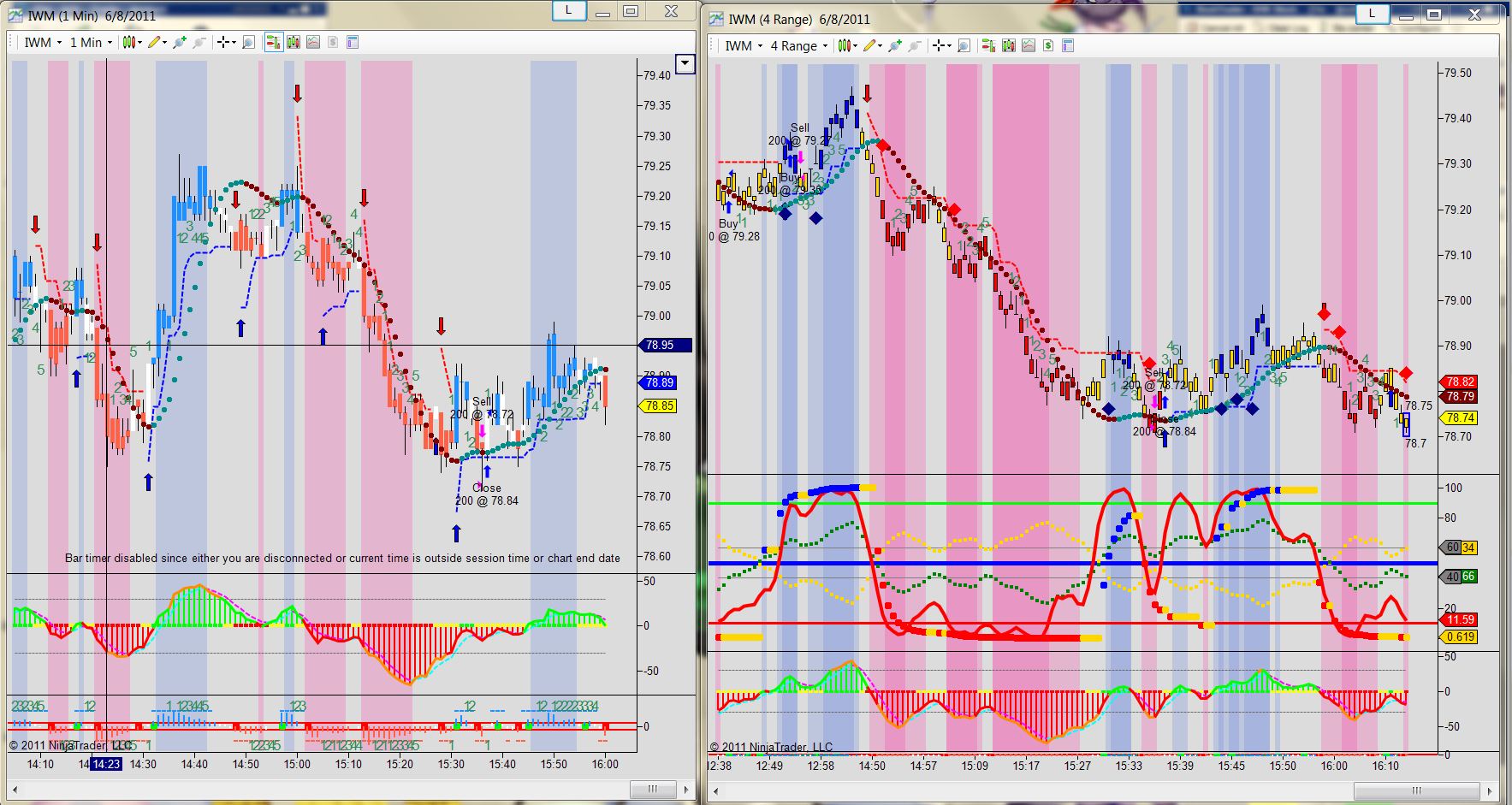
Task: Click the blue 78.89 price marker
Action: click(x=659, y=383)
